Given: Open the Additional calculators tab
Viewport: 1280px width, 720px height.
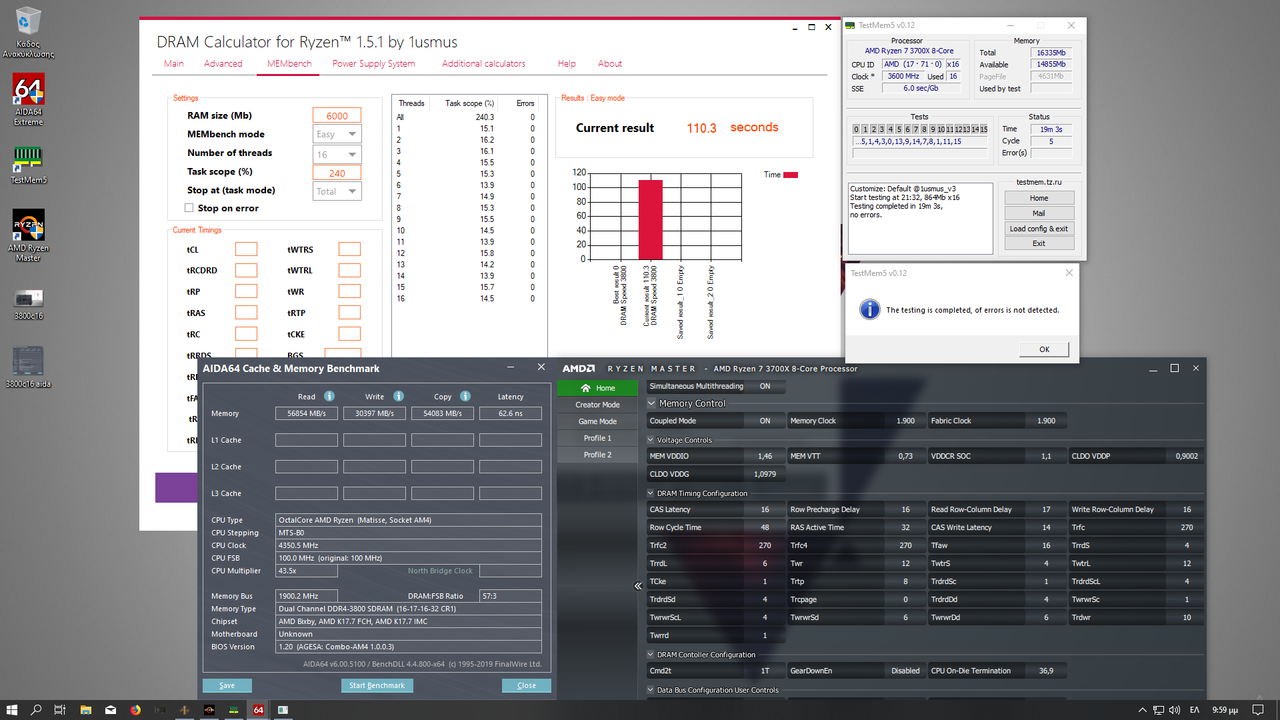Looking at the screenshot, I should pos(484,63).
